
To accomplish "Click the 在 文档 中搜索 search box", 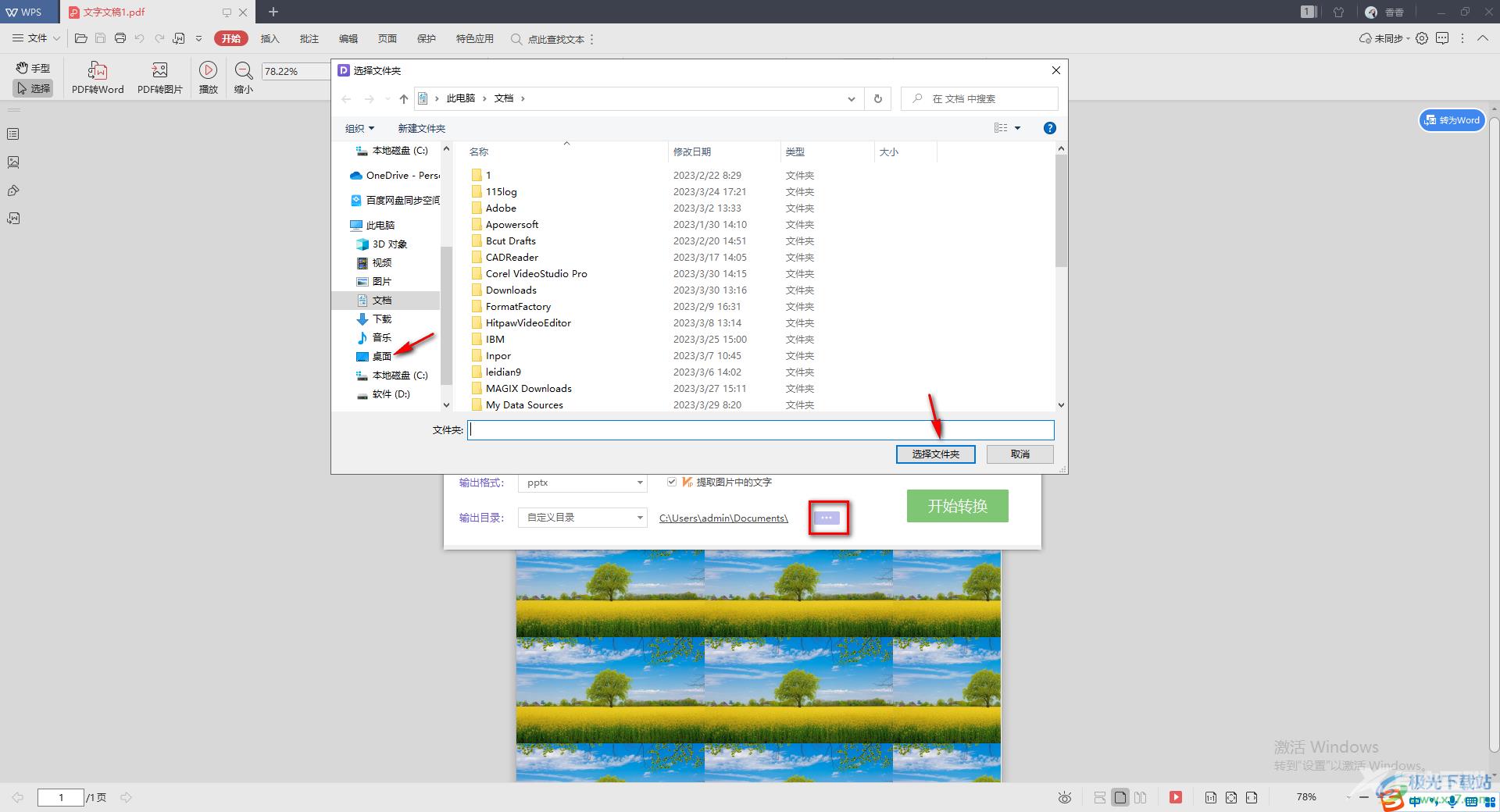I will coord(980,98).
